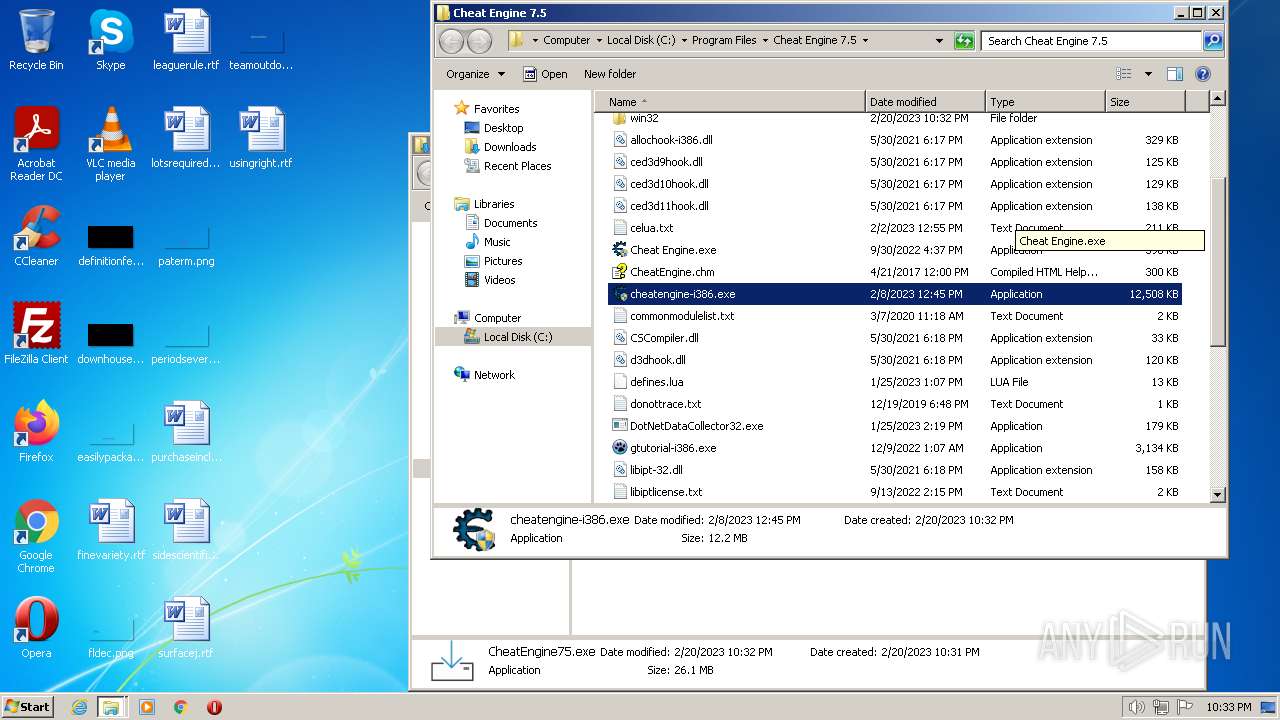Sort by Size column header

(1145, 102)
